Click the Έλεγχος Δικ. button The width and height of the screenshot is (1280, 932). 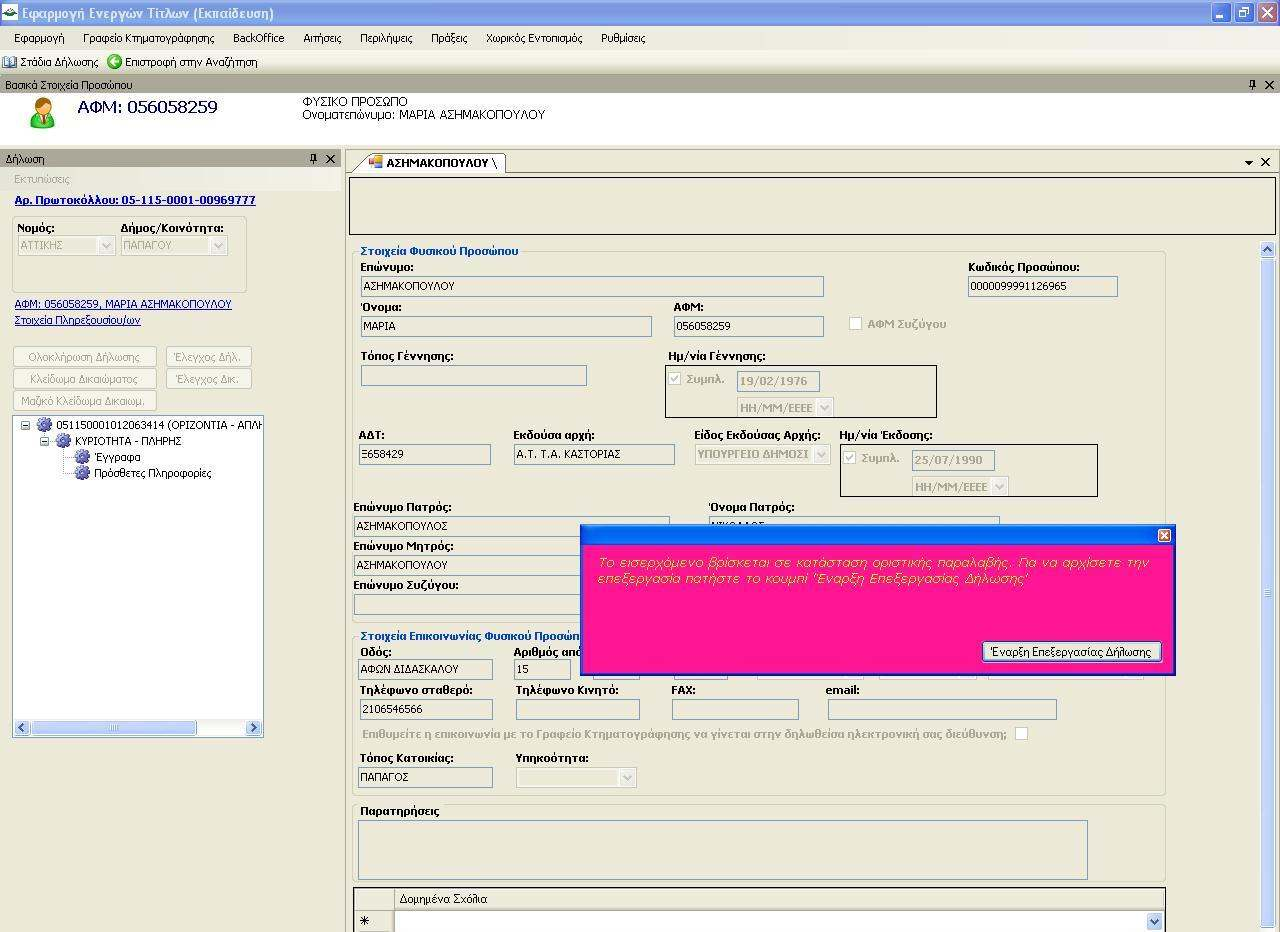[x=208, y=379]
